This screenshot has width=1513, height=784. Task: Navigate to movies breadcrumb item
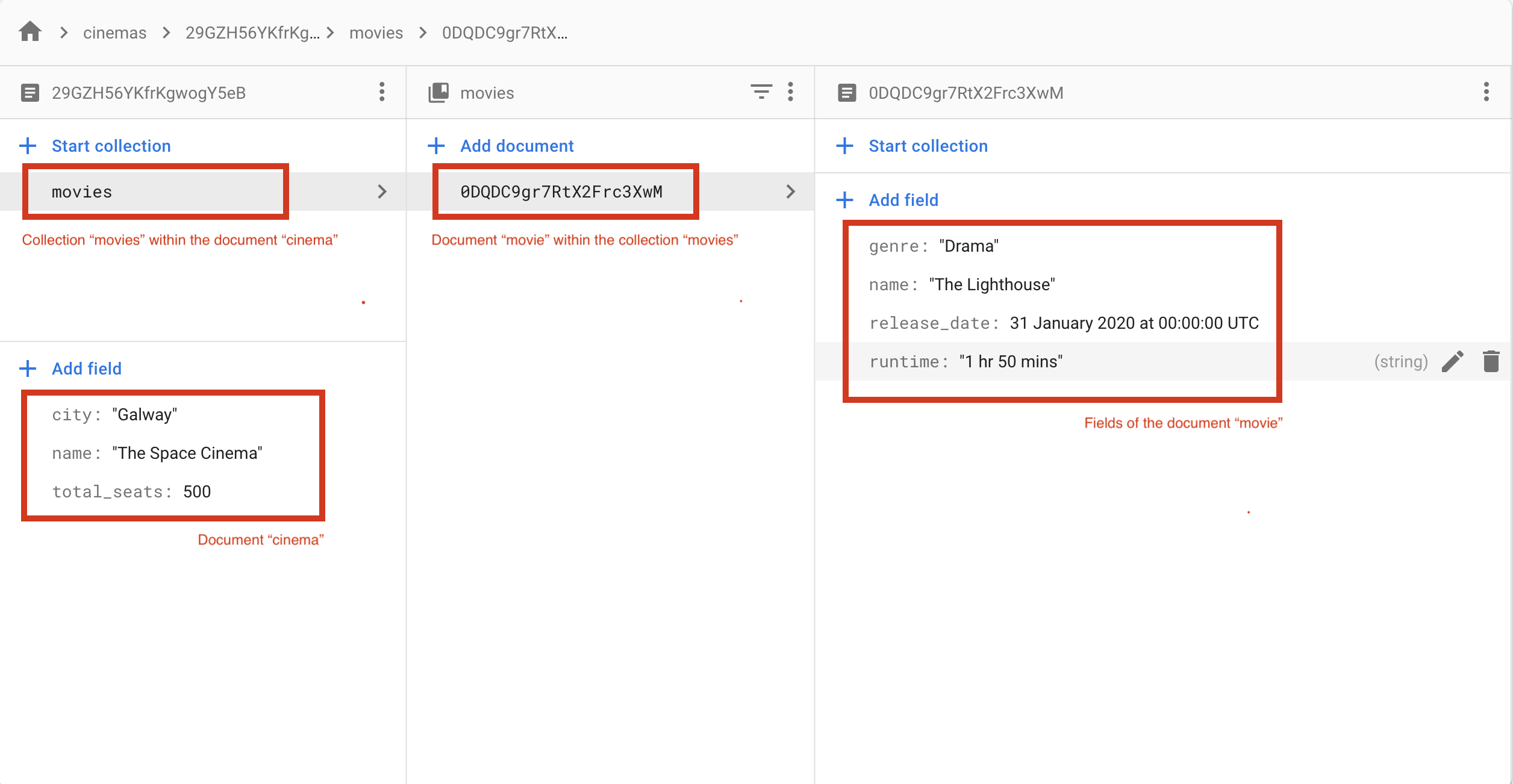click(x=376, y=33)
